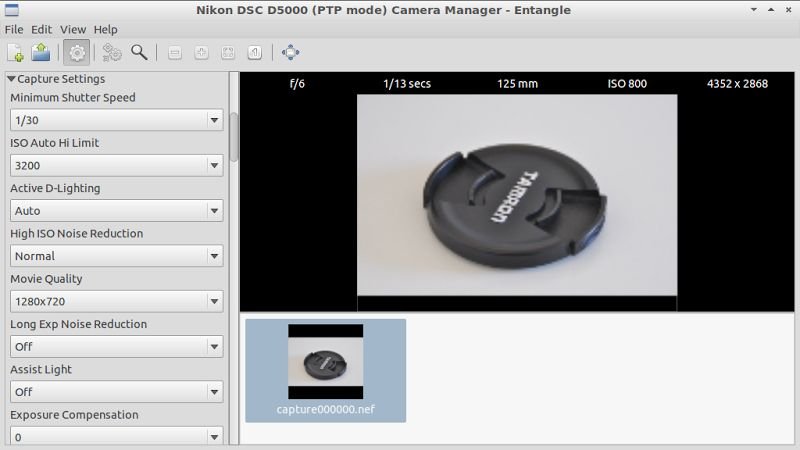Click the zoom normal size icon
Screen dimensions: 800x450
pos(255,52)
